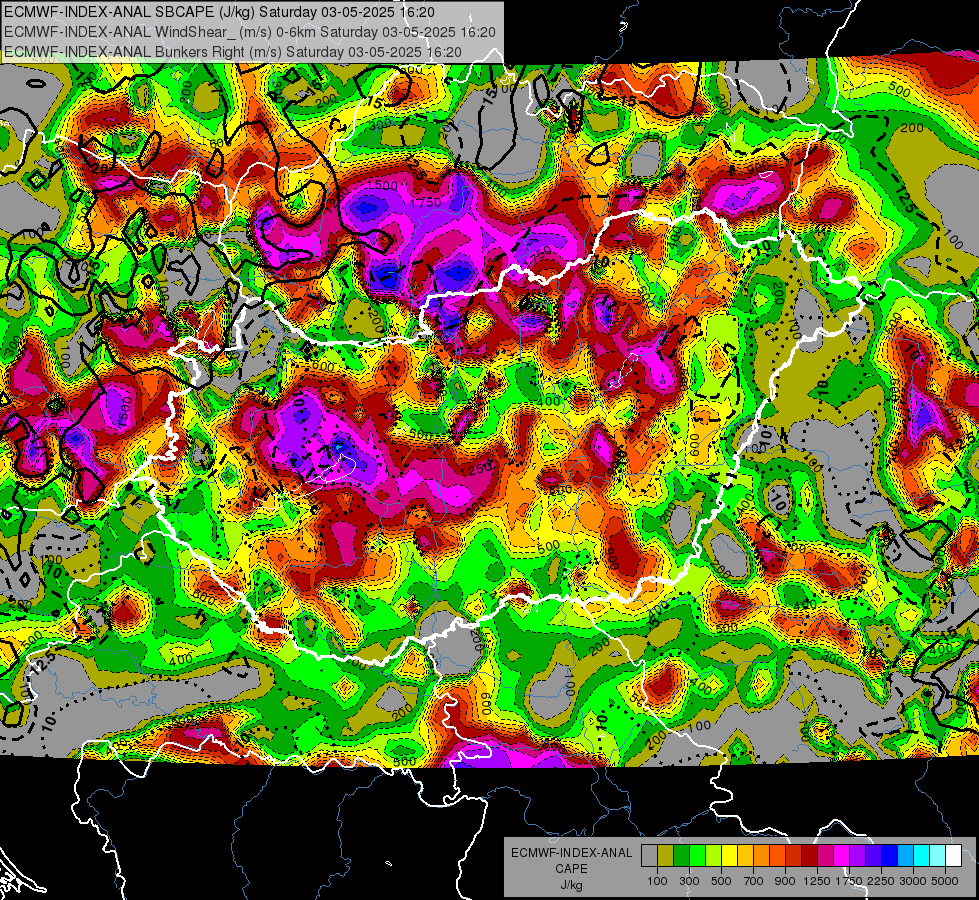Screen dimensions: 979x900
Task: Click the pure blue legend swatch
Action: [890, 856]
